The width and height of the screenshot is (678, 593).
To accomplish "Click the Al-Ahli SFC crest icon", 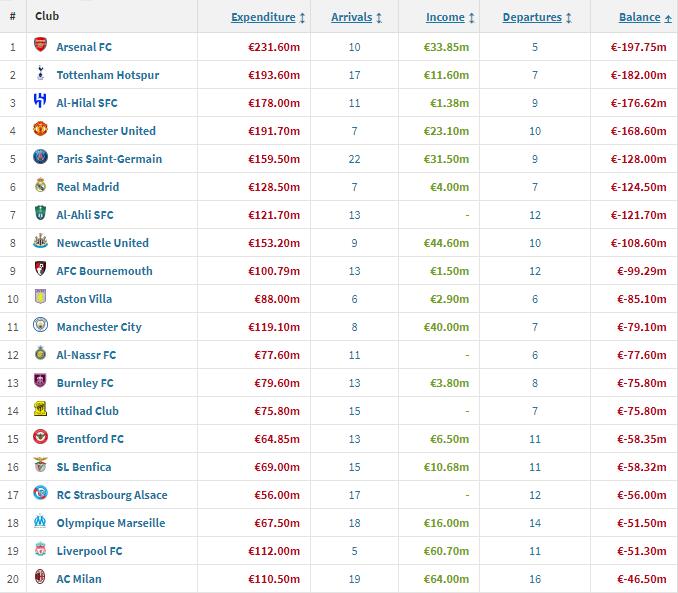I will pyautogui.click(x=40, y=212).
